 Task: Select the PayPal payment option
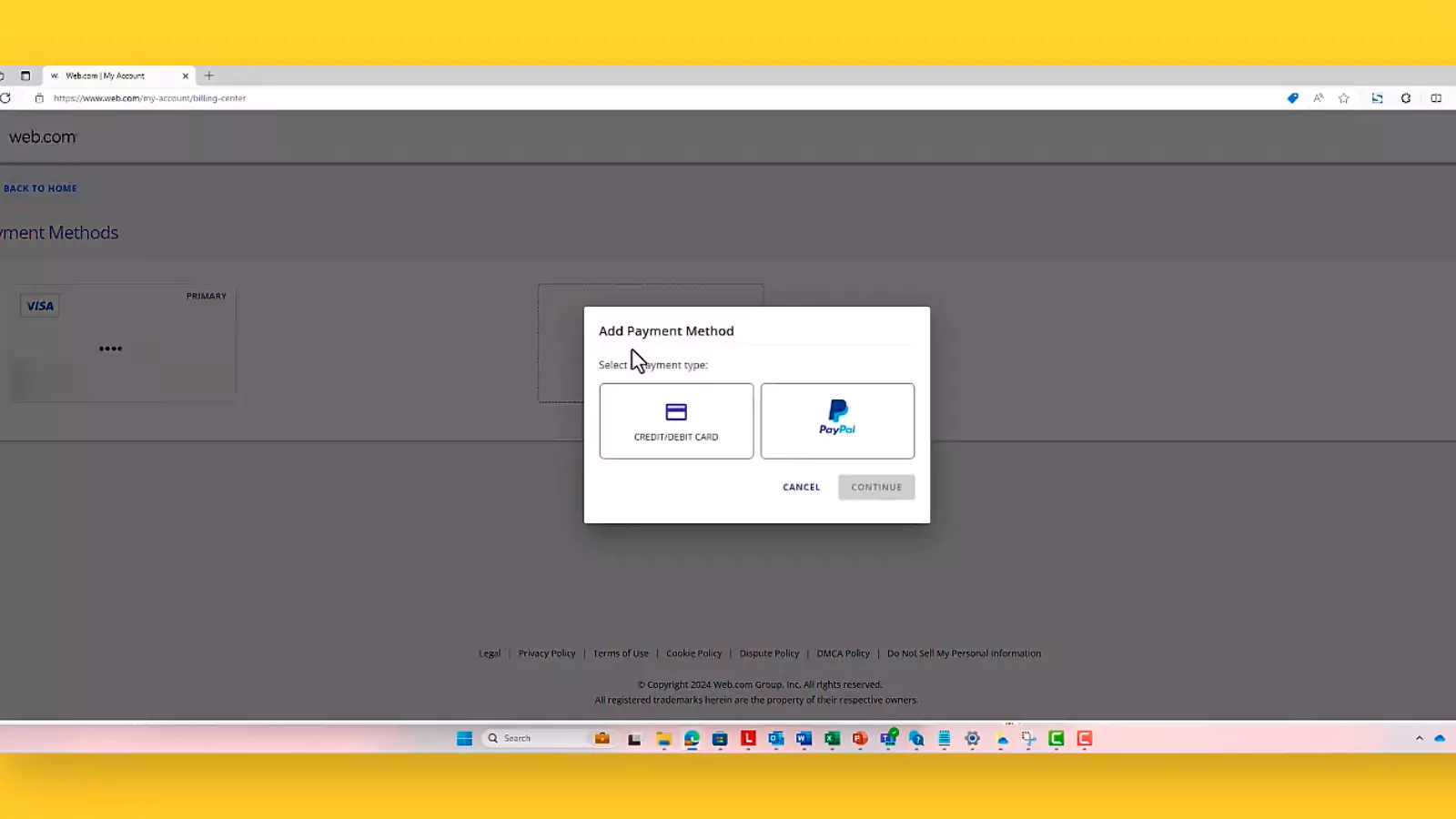[x=837, y=420]
